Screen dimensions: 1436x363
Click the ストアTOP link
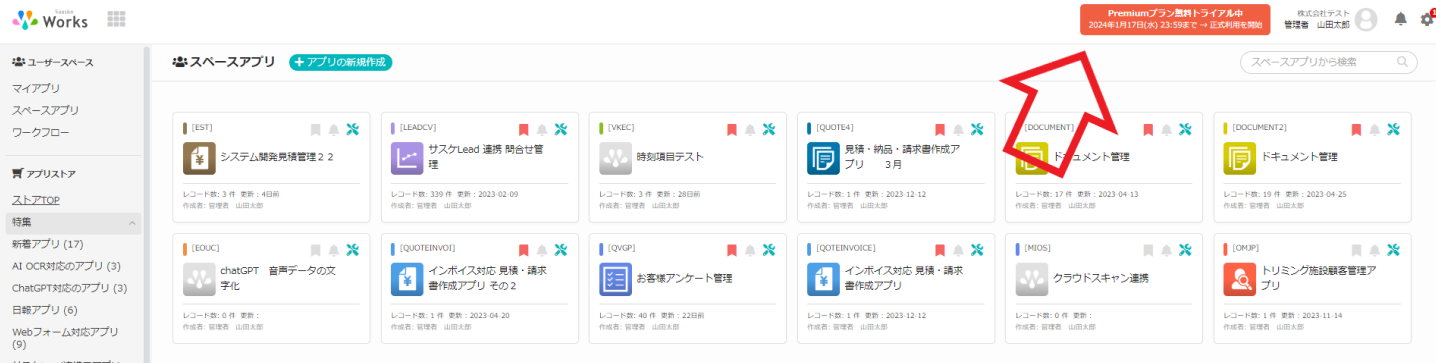coord(36,200)
